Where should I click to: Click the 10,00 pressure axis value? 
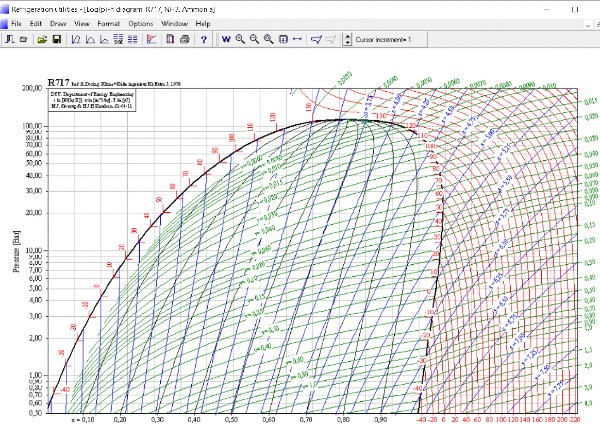pos(34,250)
